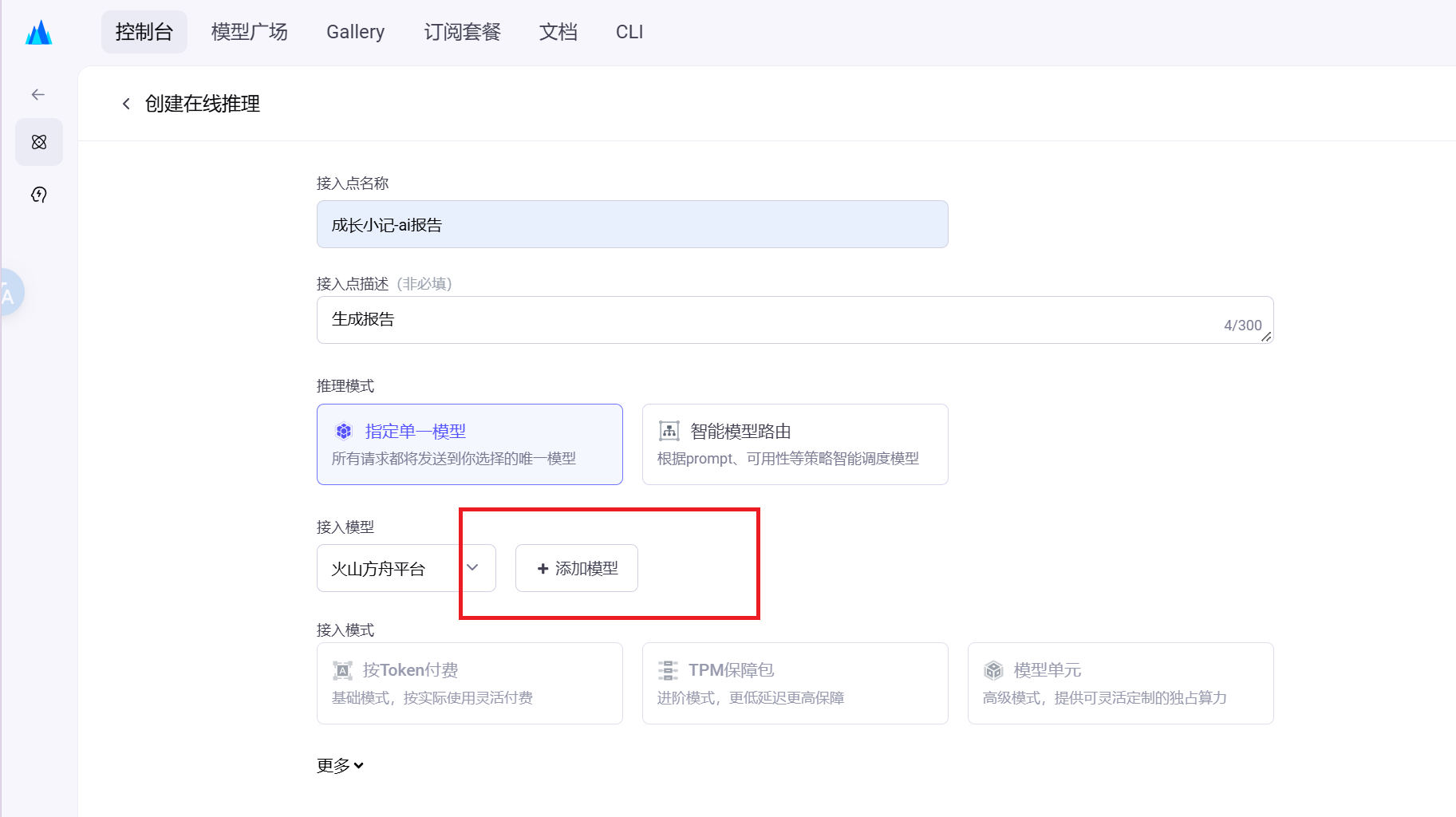Select 智能模型路由 inference mode
Viewport: 1456px width, 817px height.
795,444
